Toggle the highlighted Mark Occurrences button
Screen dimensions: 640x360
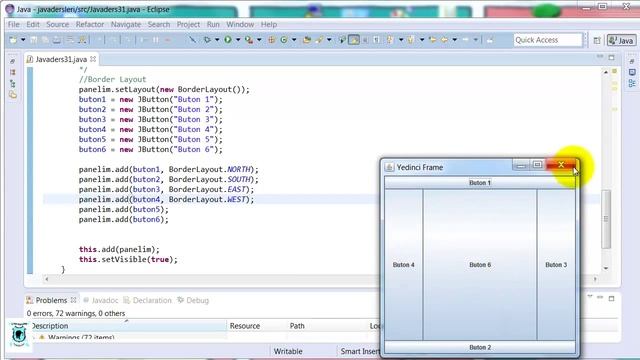pos(354,40)
